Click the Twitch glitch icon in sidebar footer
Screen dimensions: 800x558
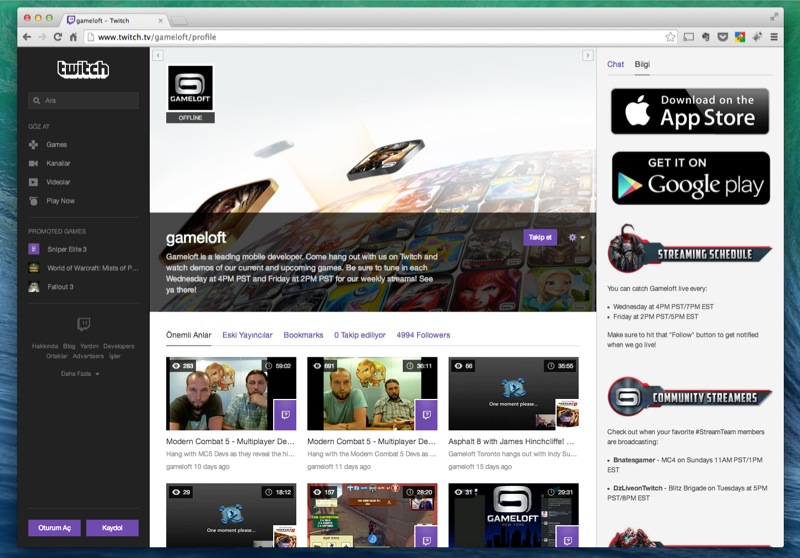[x=84, y=324]
